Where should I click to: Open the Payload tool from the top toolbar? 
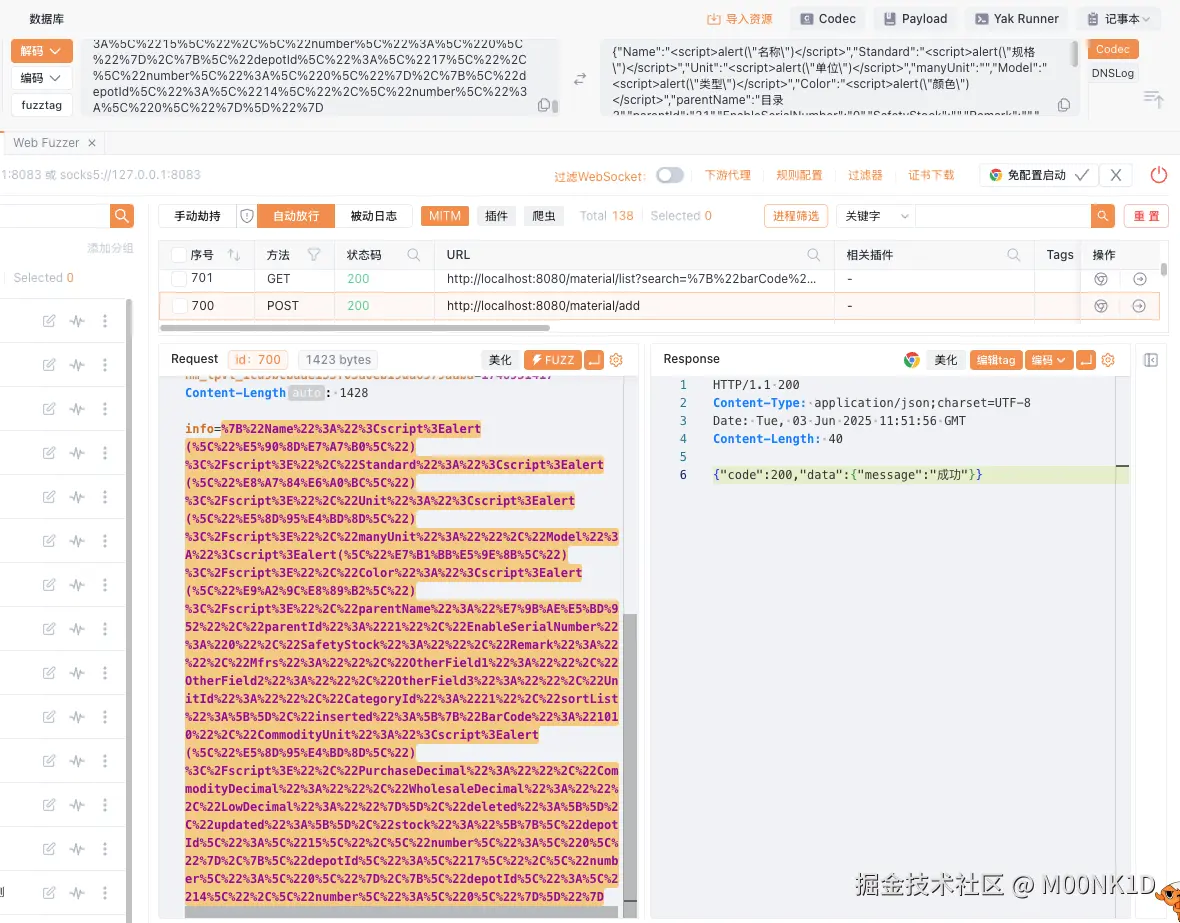point(914,18)
